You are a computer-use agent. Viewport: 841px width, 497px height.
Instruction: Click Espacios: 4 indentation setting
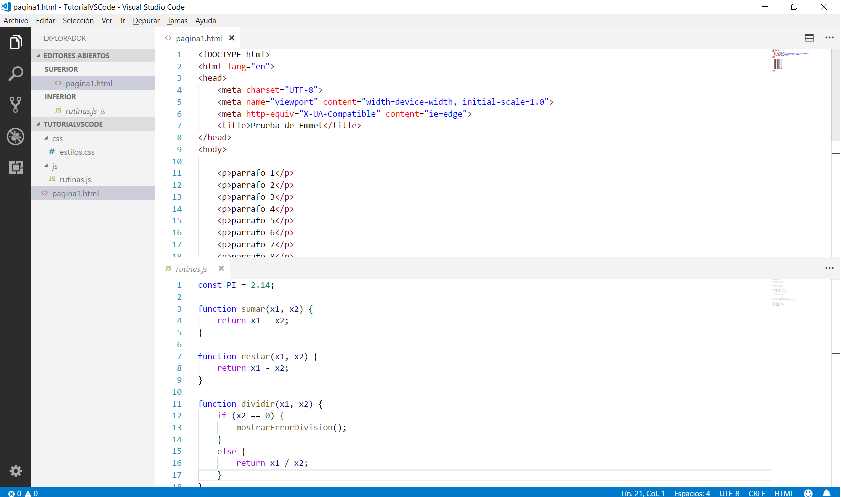(692, 493)
